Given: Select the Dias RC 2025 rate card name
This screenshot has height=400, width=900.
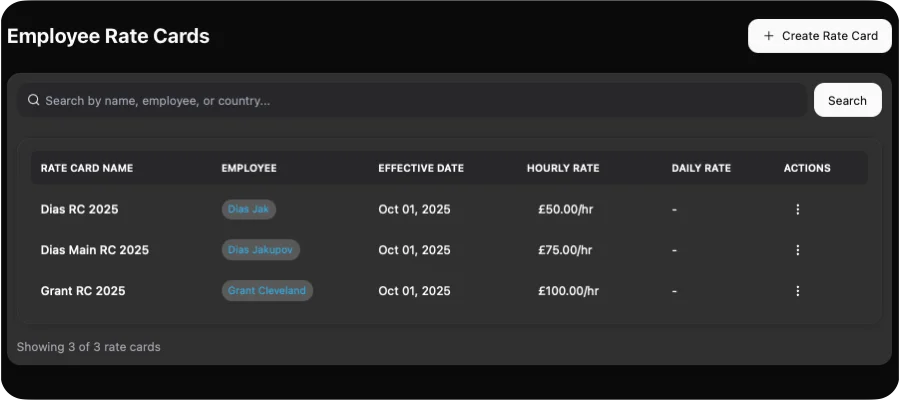Looking at the screenshot, I should tap(86, 209).
